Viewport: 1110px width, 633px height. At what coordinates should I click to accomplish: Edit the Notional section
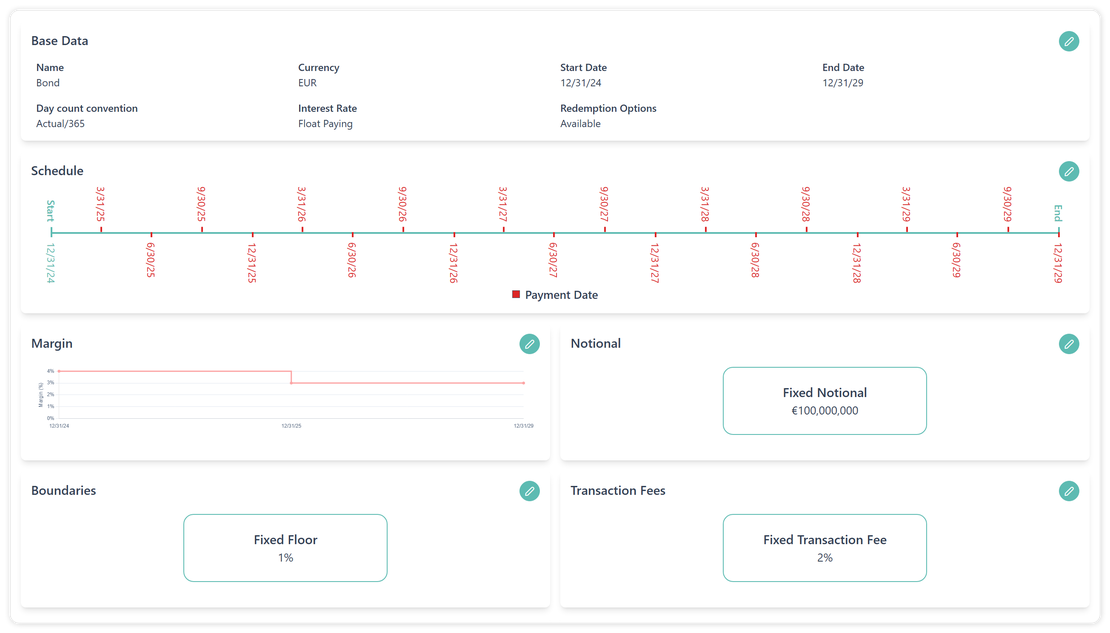[x=1069, y=344]
